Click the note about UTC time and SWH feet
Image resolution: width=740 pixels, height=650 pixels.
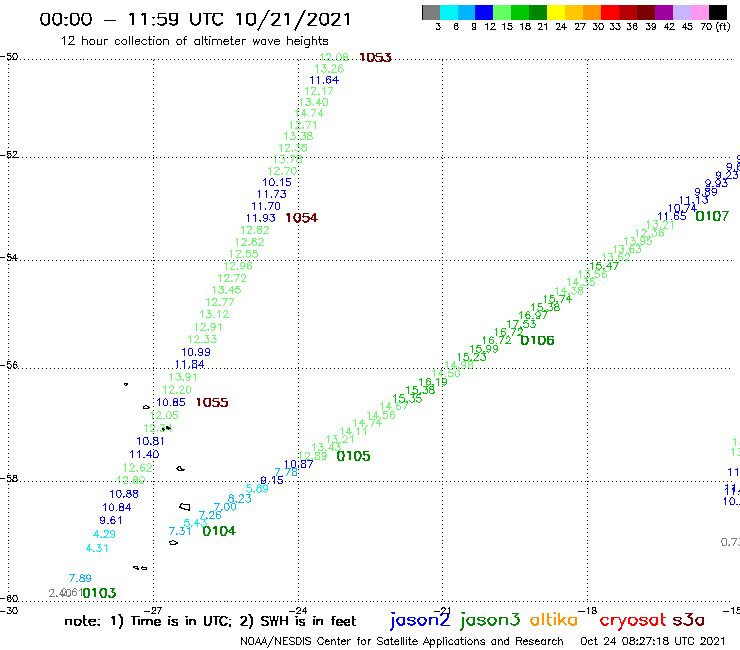click(210, 621)
